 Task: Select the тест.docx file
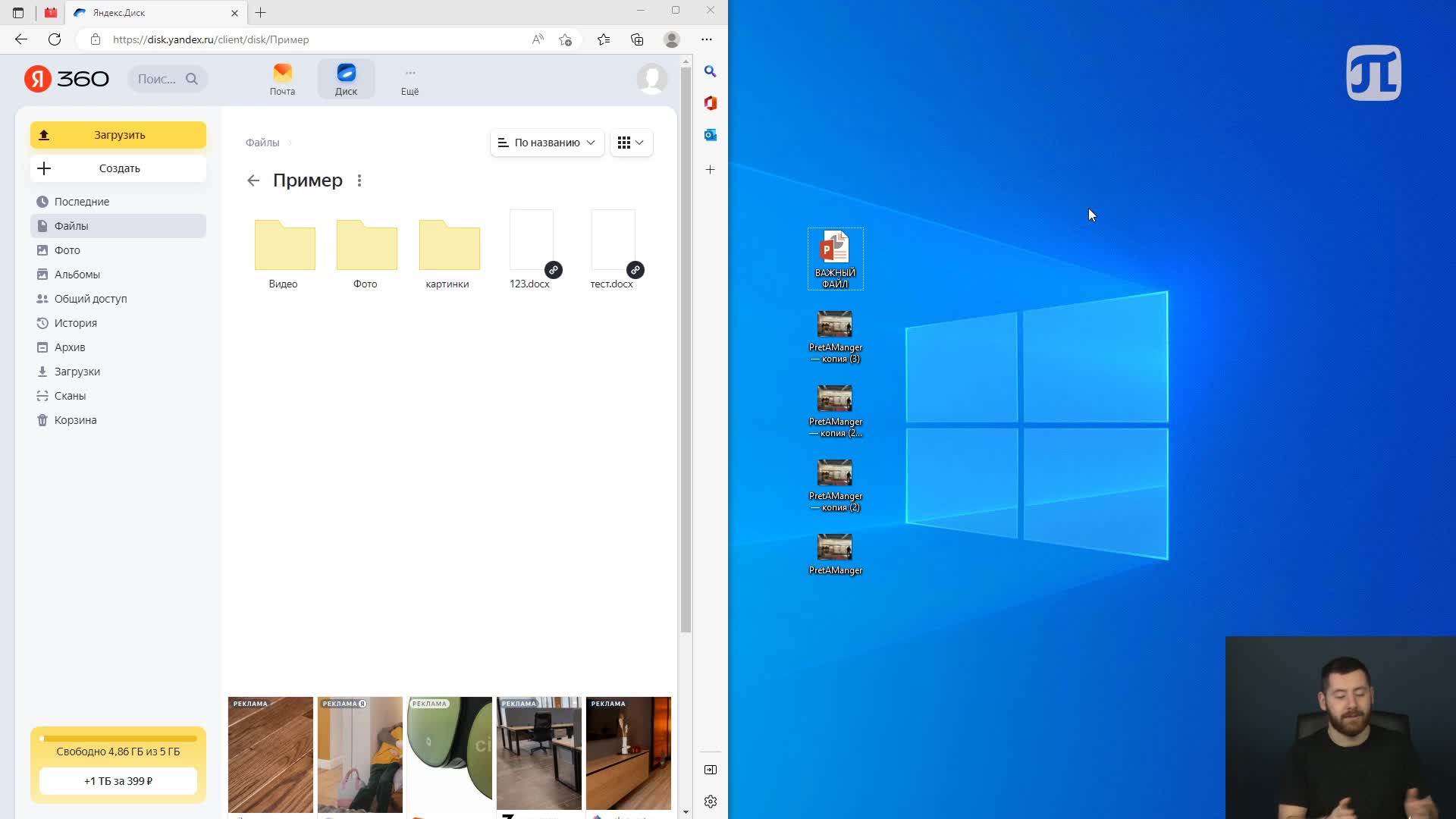pyautogui.click(x=613, y=250)
